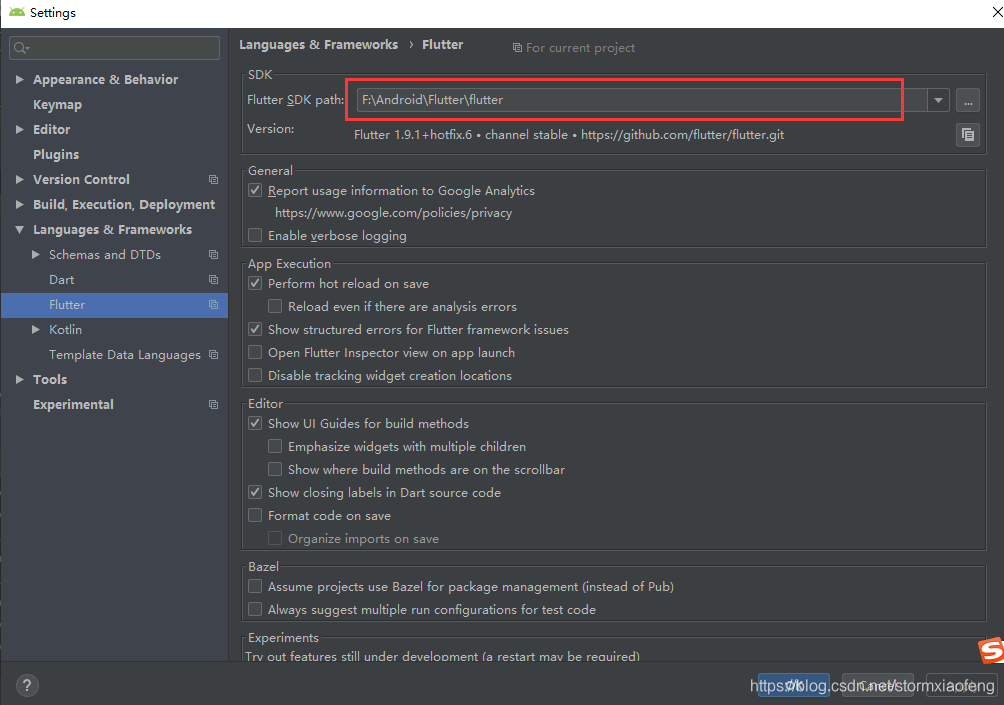Open the help question mark button
The height and width of the screenshot is (705, 1004).
point(27,686)
